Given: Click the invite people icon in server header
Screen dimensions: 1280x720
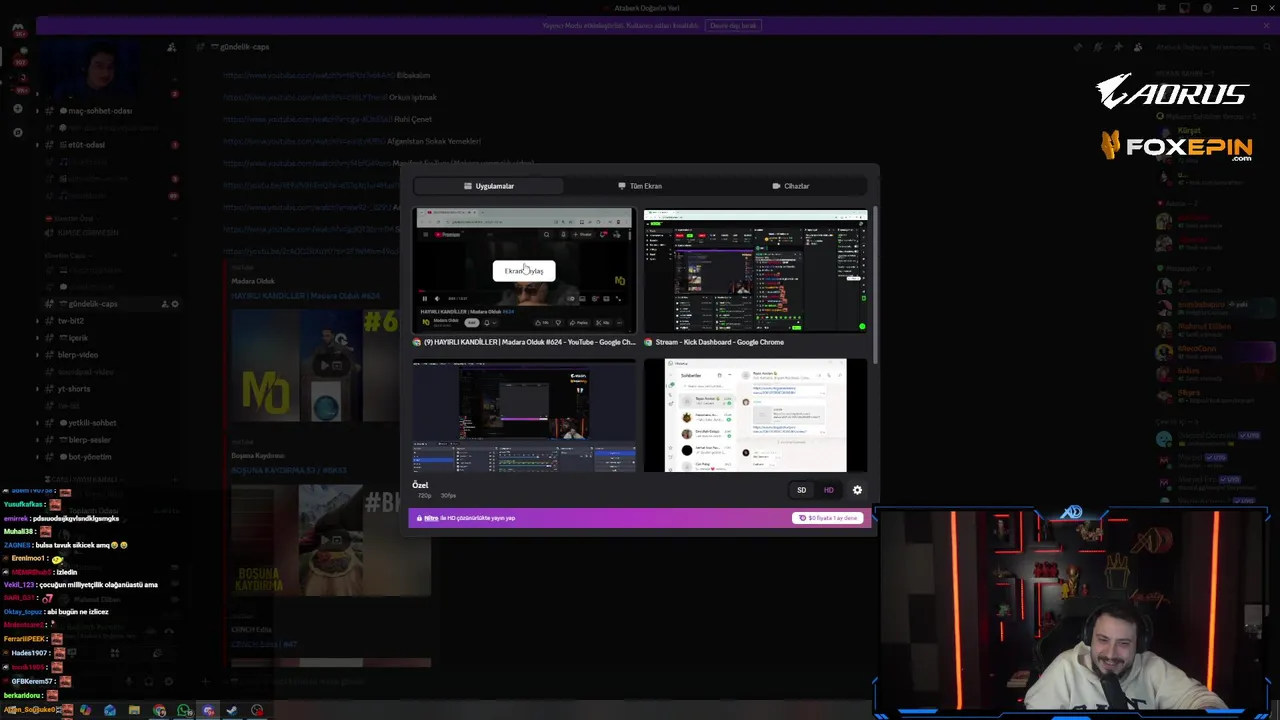Looking at the screenshot, I should click(171, 47).
